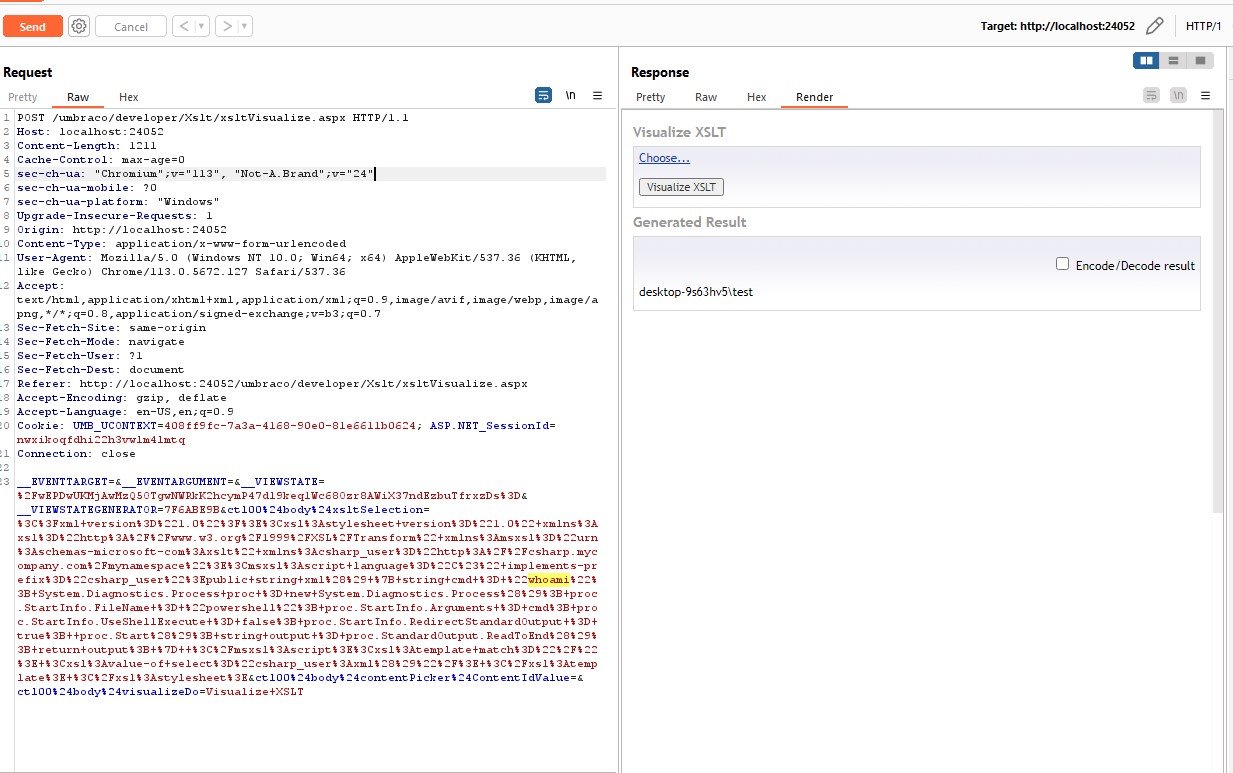Image resolution: width=1233 pixels, height=773 pixels.
Task: Open the Raw tab in the Response panel
Action: pyautogui.click(x=706, y=97)
